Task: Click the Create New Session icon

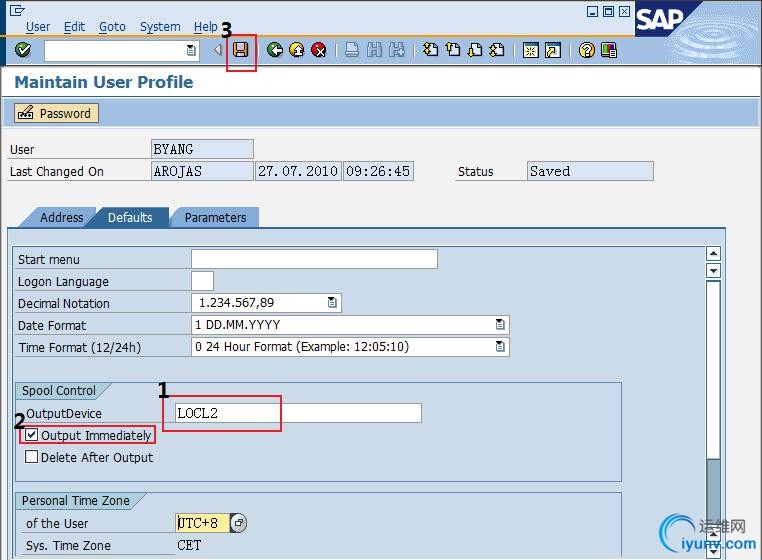Action: coord(530,50)
